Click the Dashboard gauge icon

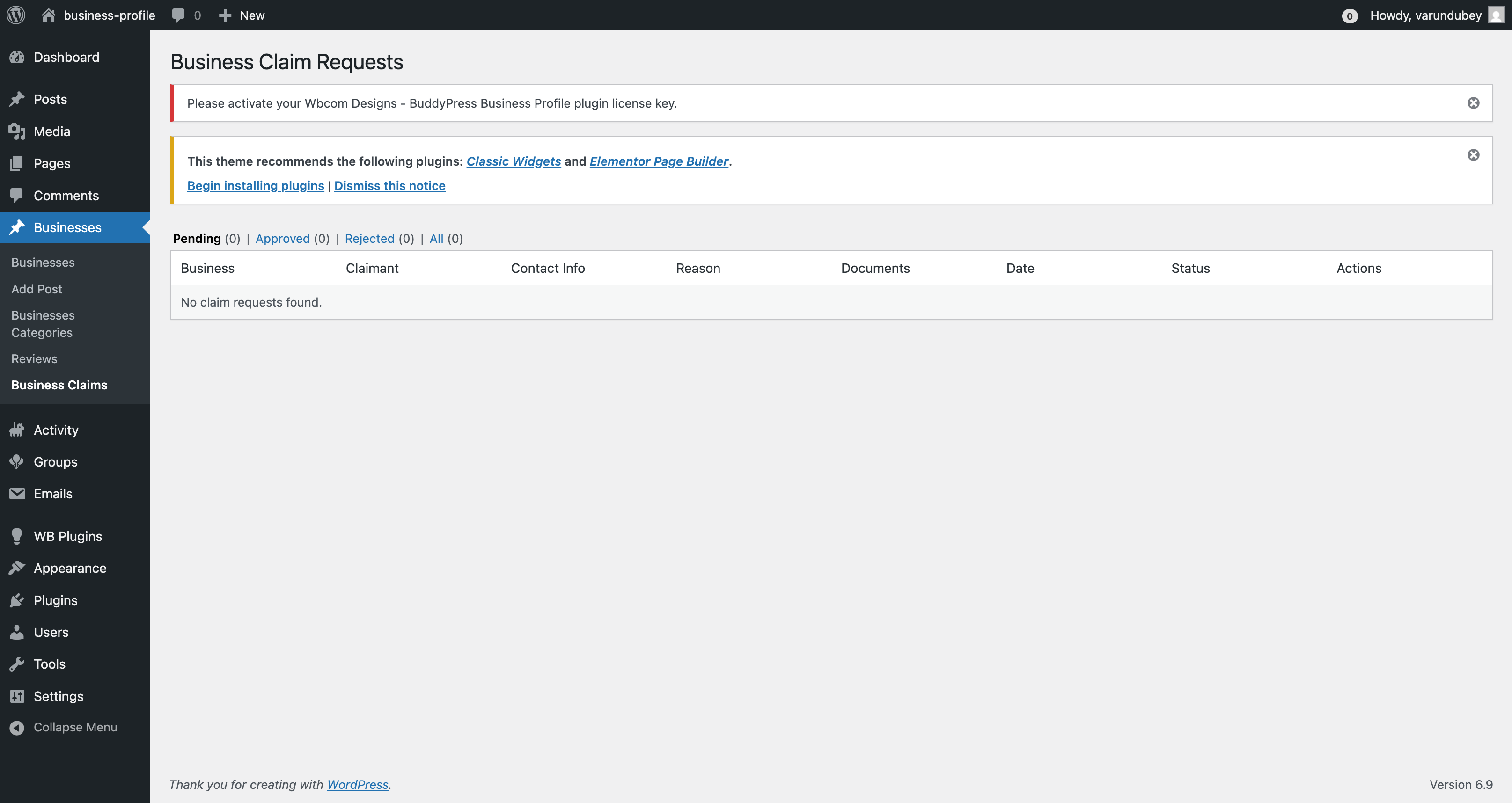[x=17, y=57]
